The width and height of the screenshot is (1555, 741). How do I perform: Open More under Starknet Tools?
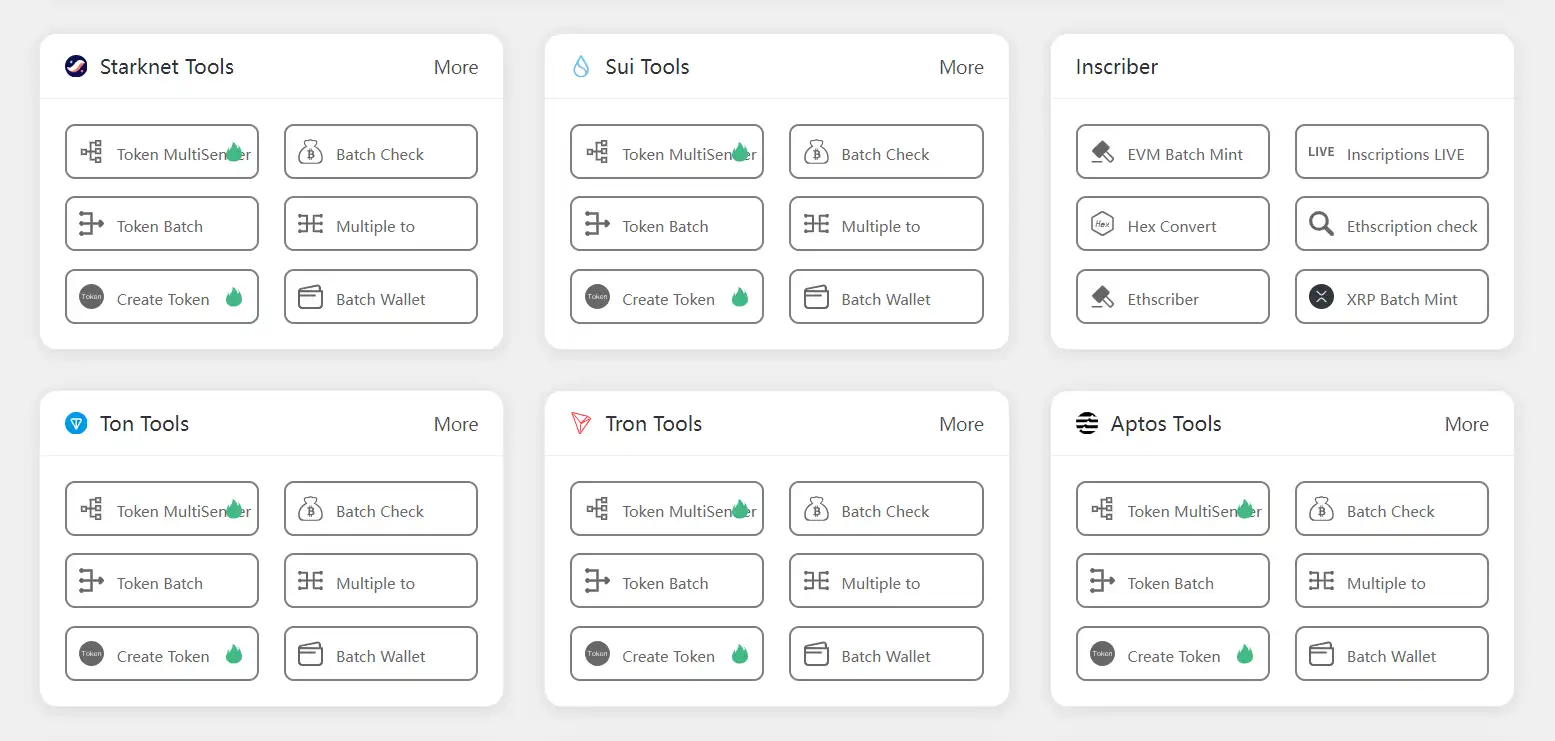point(455,67)
